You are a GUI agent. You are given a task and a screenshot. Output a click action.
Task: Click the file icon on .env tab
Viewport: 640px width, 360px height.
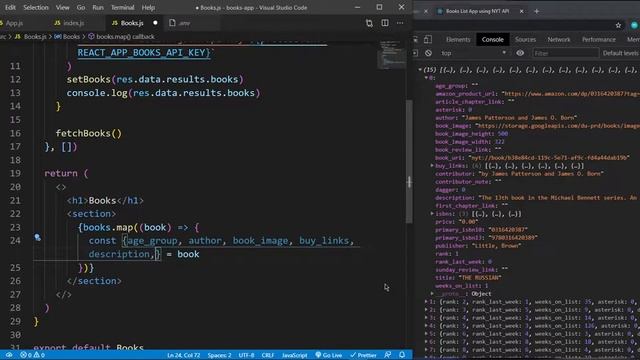(172, 23)
